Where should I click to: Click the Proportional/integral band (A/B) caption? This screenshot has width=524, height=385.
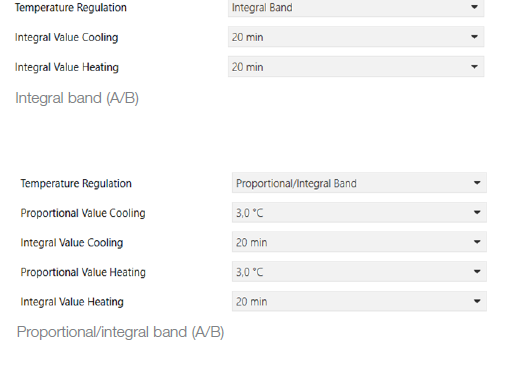coord(120,332)
